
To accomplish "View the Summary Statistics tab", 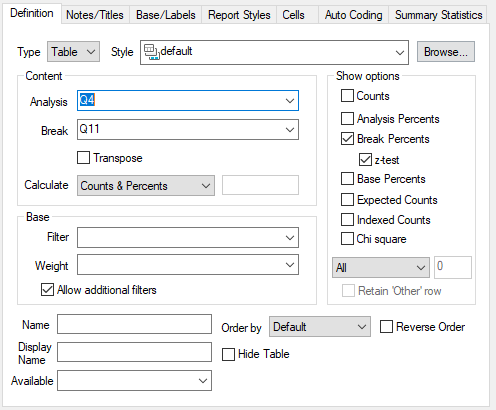I will tap(439, 15).
